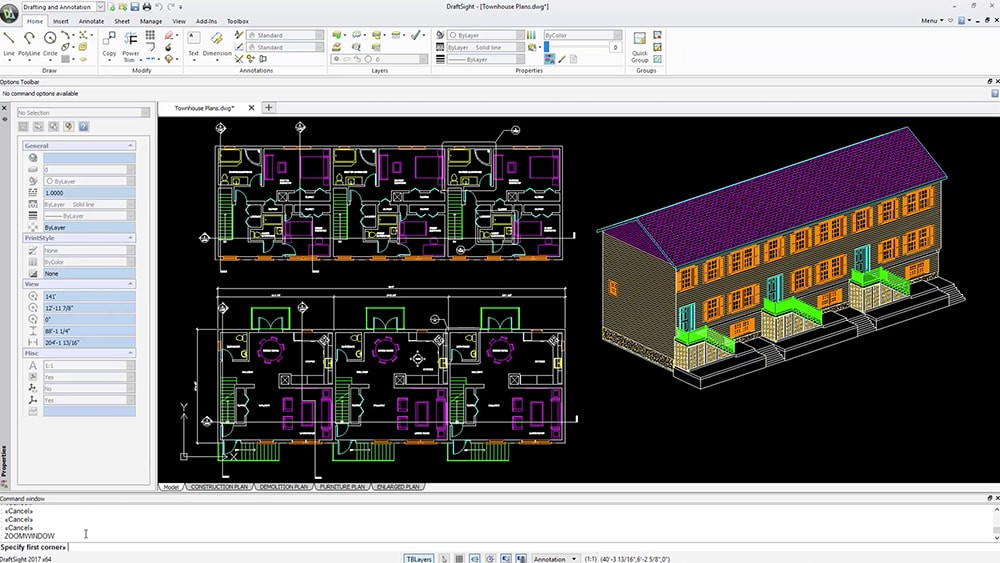Image resolution: width=1000 pixels, height=563 pixels.
Task: Add a new drawing tab with plus button
Action: pos(268,108)
